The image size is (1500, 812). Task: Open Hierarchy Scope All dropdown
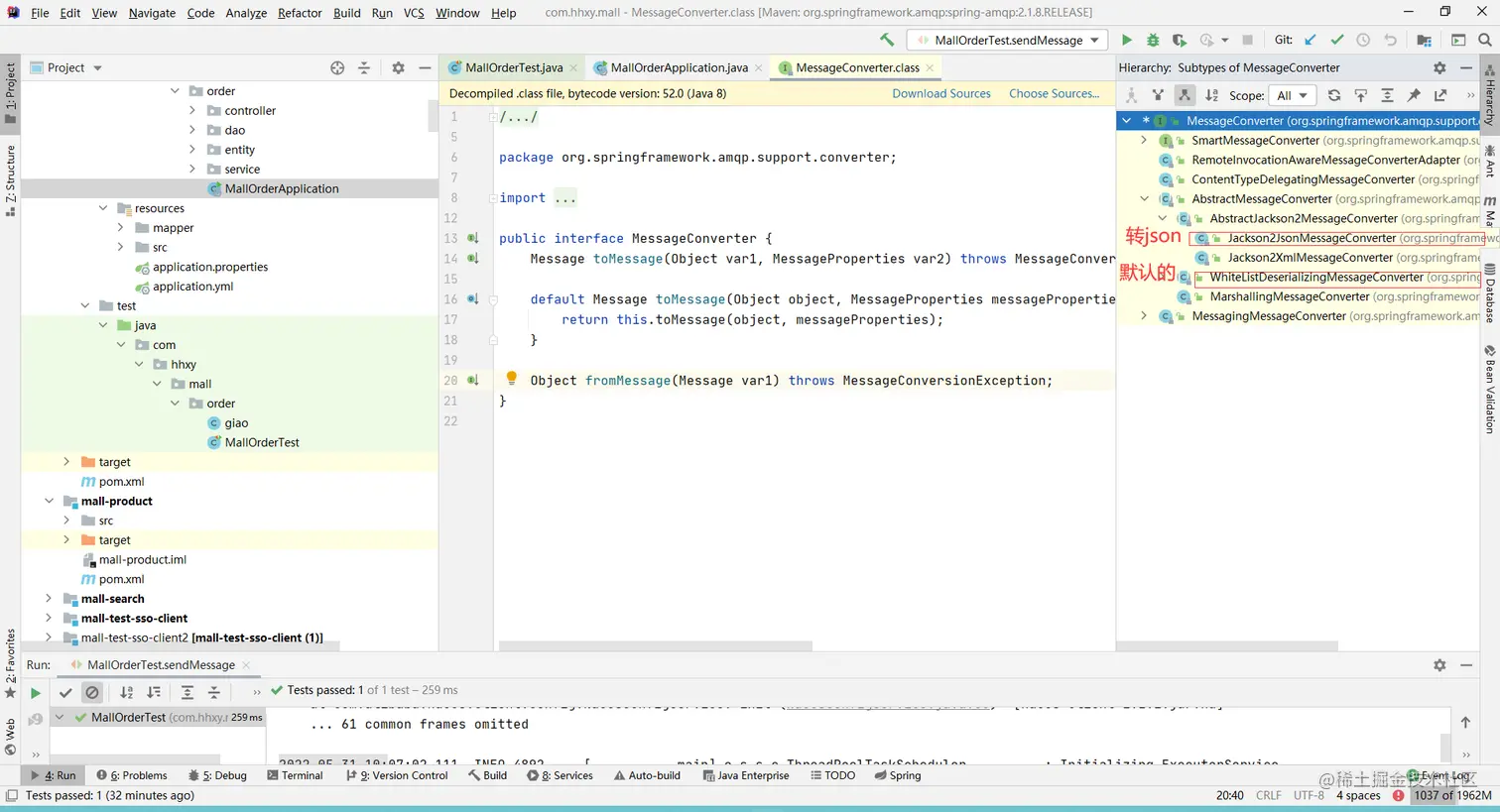(x=1293, y=95)
